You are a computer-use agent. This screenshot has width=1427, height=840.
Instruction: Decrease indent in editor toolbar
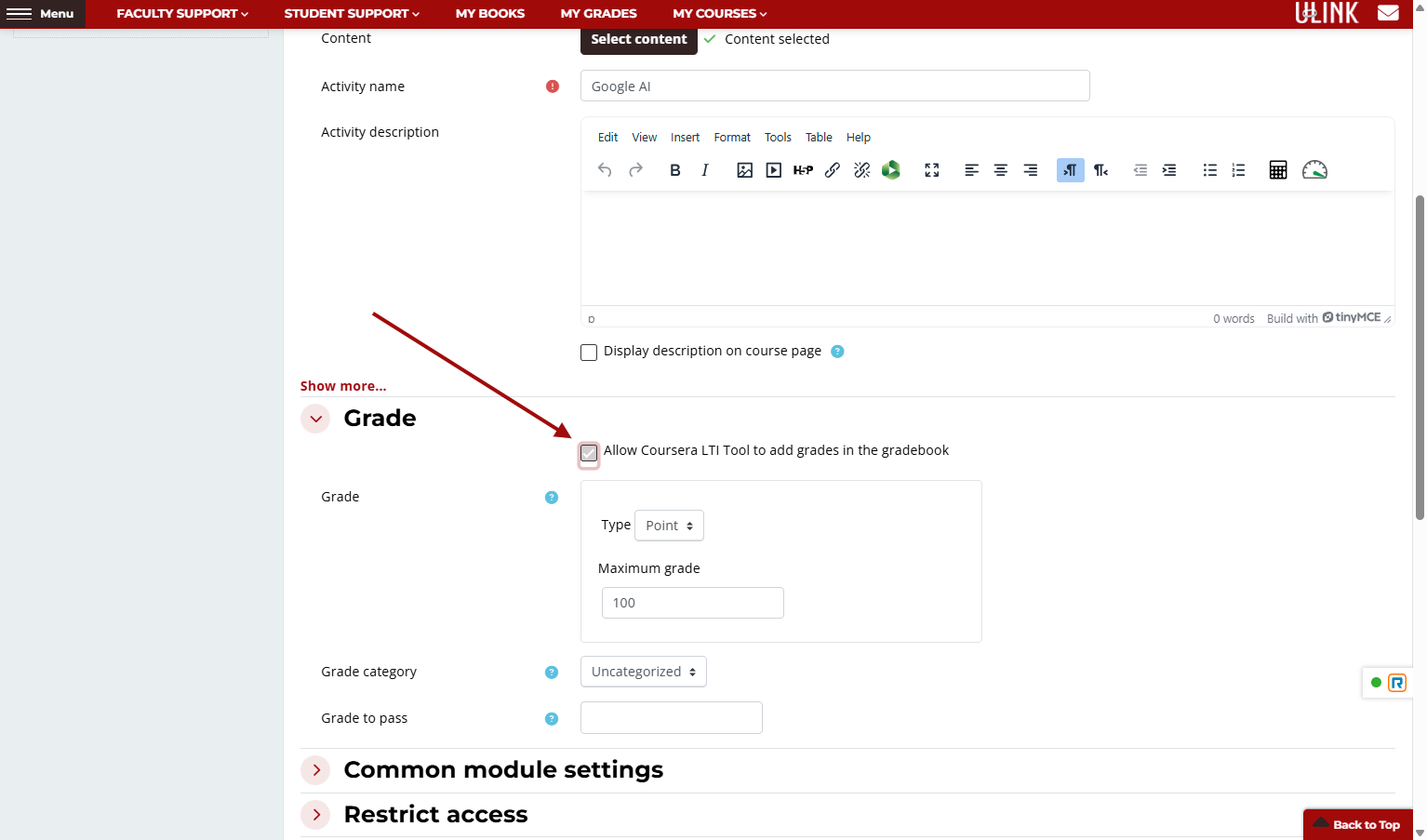pyautogui.click(x=1140, y=170)
